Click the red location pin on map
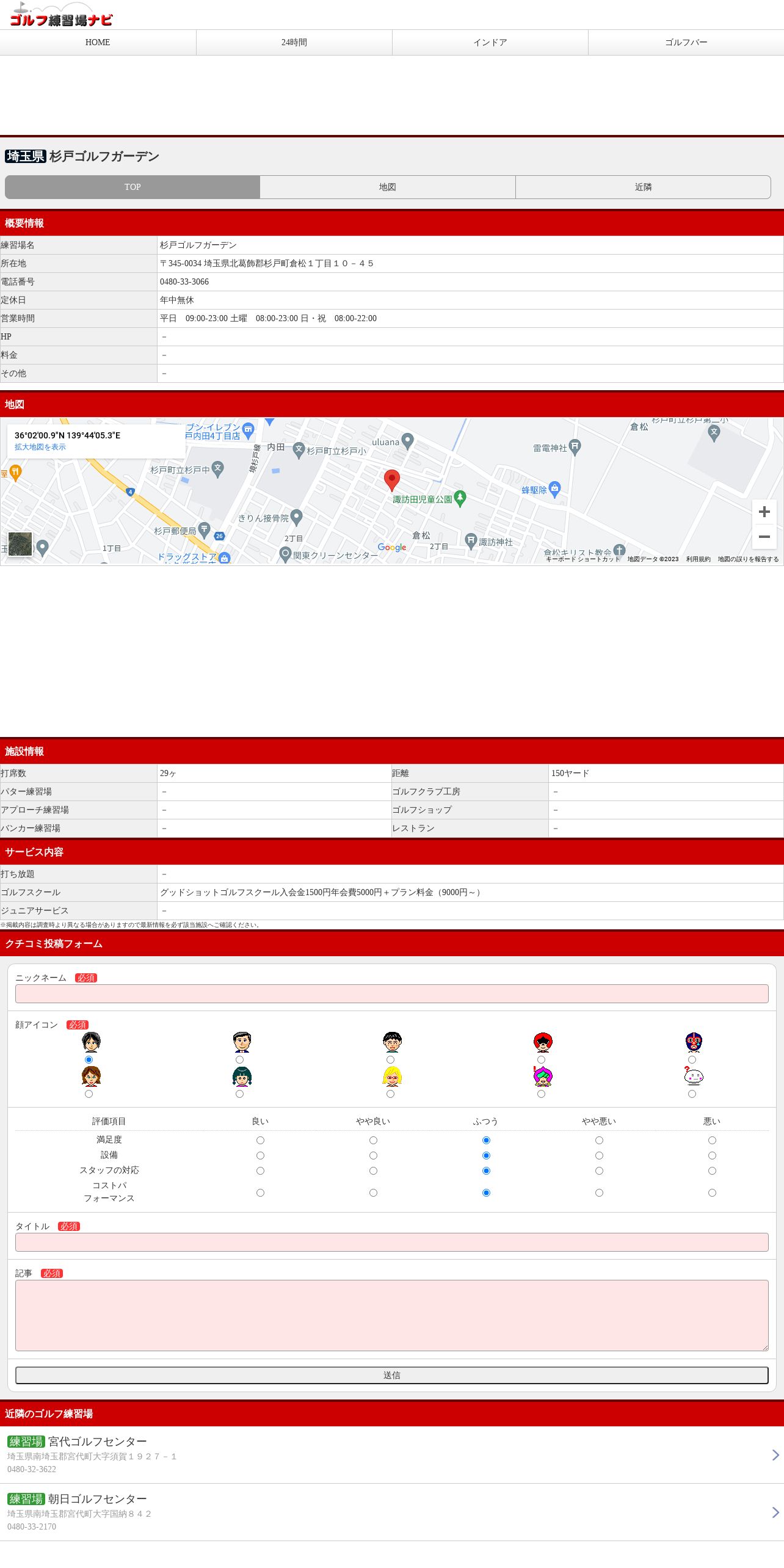This screenshot has height=1568, width=784. pos(391,481)
